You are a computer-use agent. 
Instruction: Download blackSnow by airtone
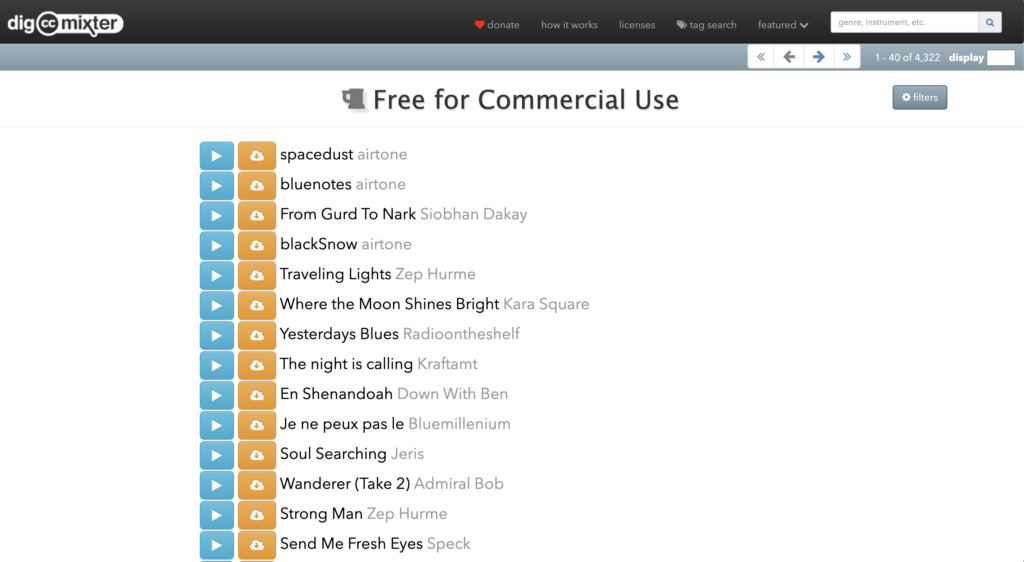click(x=257, y=246)
